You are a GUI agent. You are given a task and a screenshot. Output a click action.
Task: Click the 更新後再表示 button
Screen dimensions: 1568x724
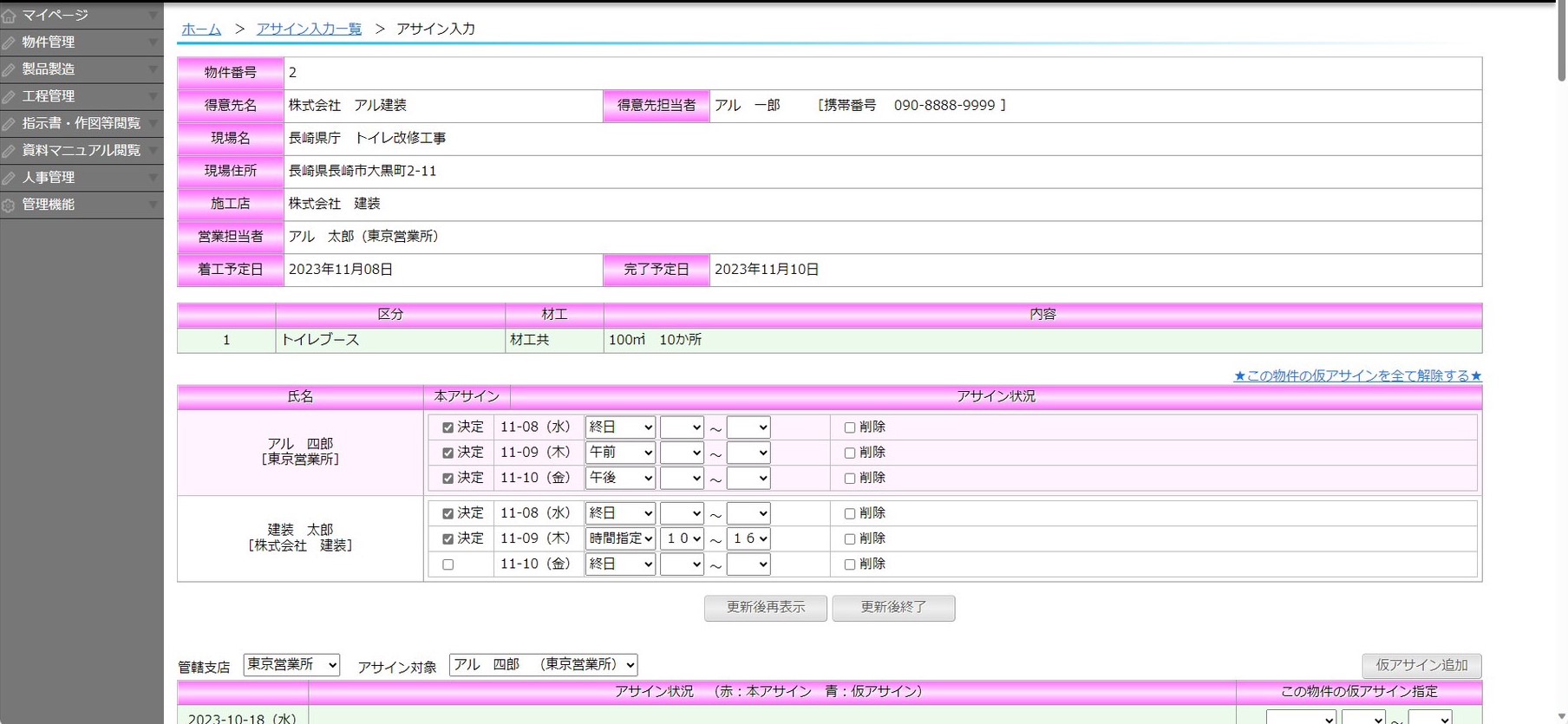click(x=766, y=608)
